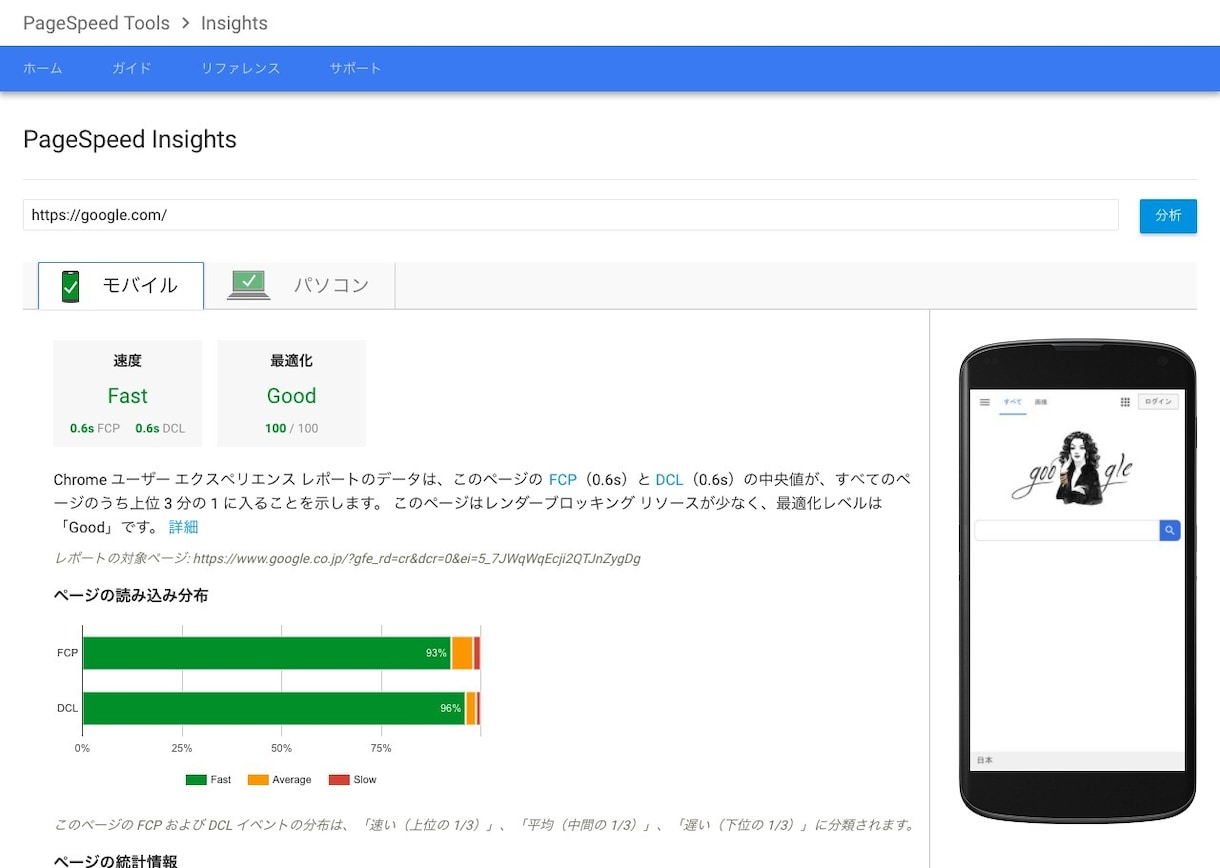Click the 速度 Fast score card
Image resolution: width=1220 pixels, height=868 pixels.
pos(128,393)
